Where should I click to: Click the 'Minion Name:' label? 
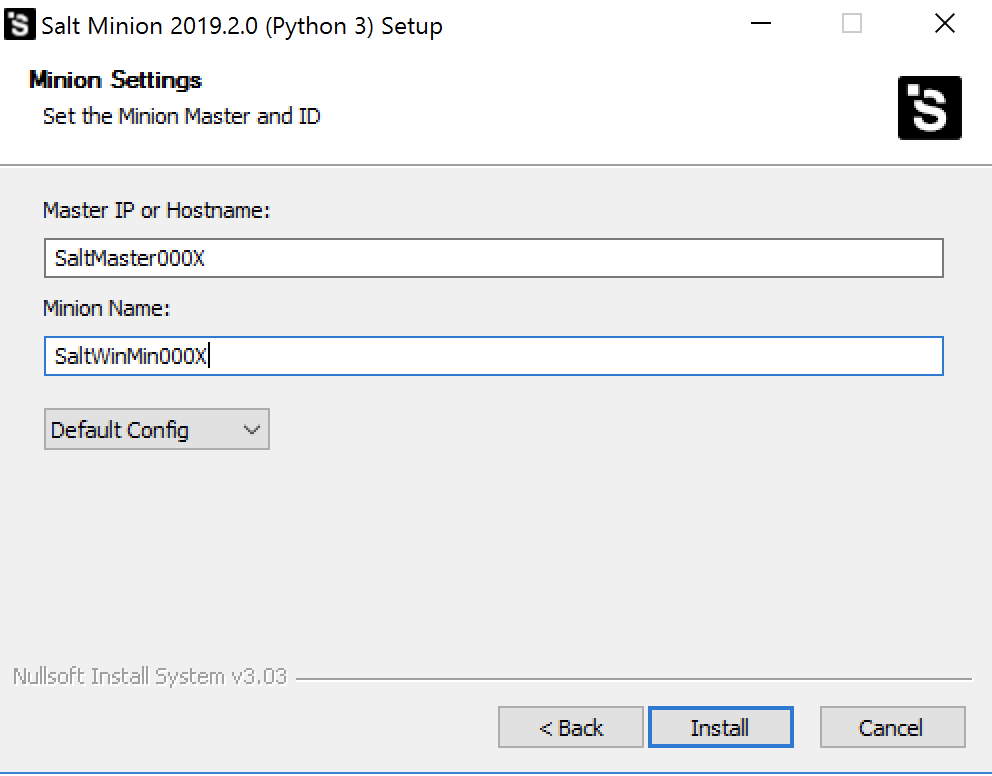(106, 308)
